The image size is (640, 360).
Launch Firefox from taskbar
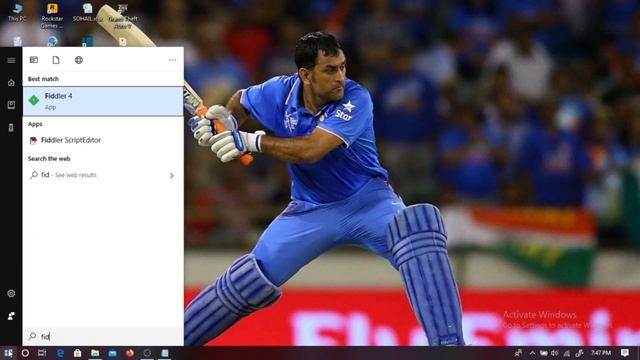[x=130, y=353]
